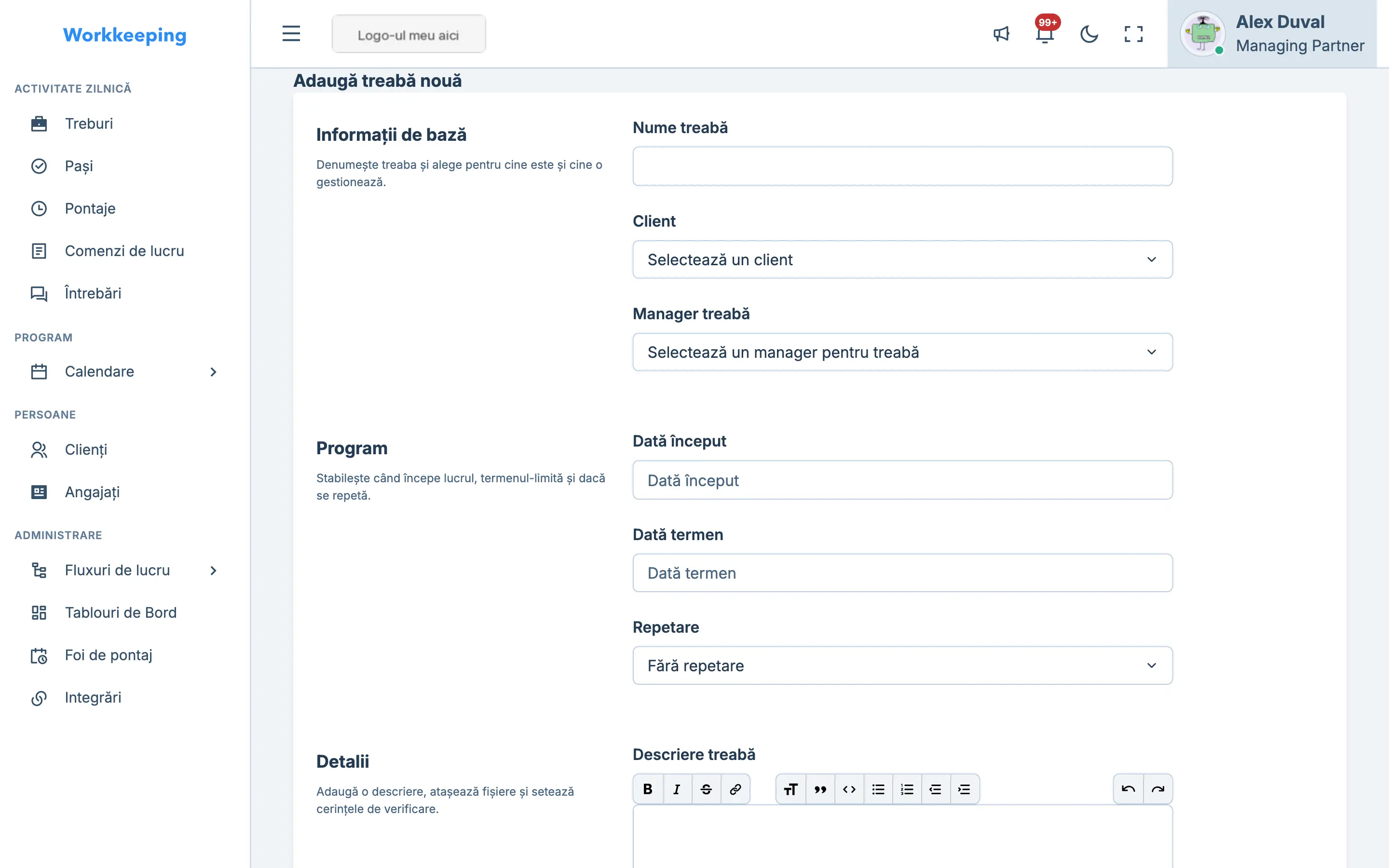Insert a blockquote in the description
Image resolution: width=1389 pixels, height=868 pixels.
[x=820, y=789]
